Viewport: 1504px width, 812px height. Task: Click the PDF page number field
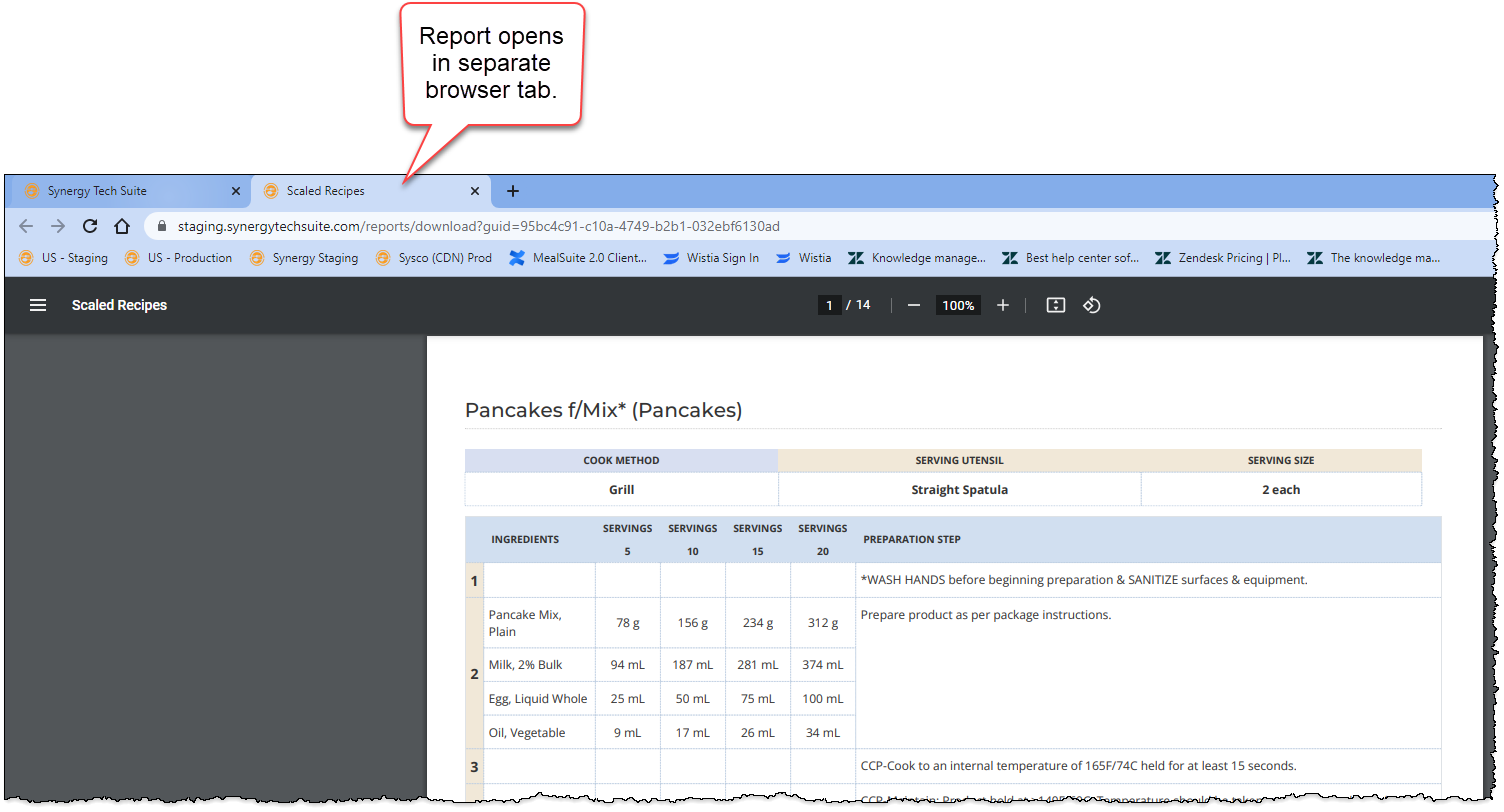click(829, 305)
